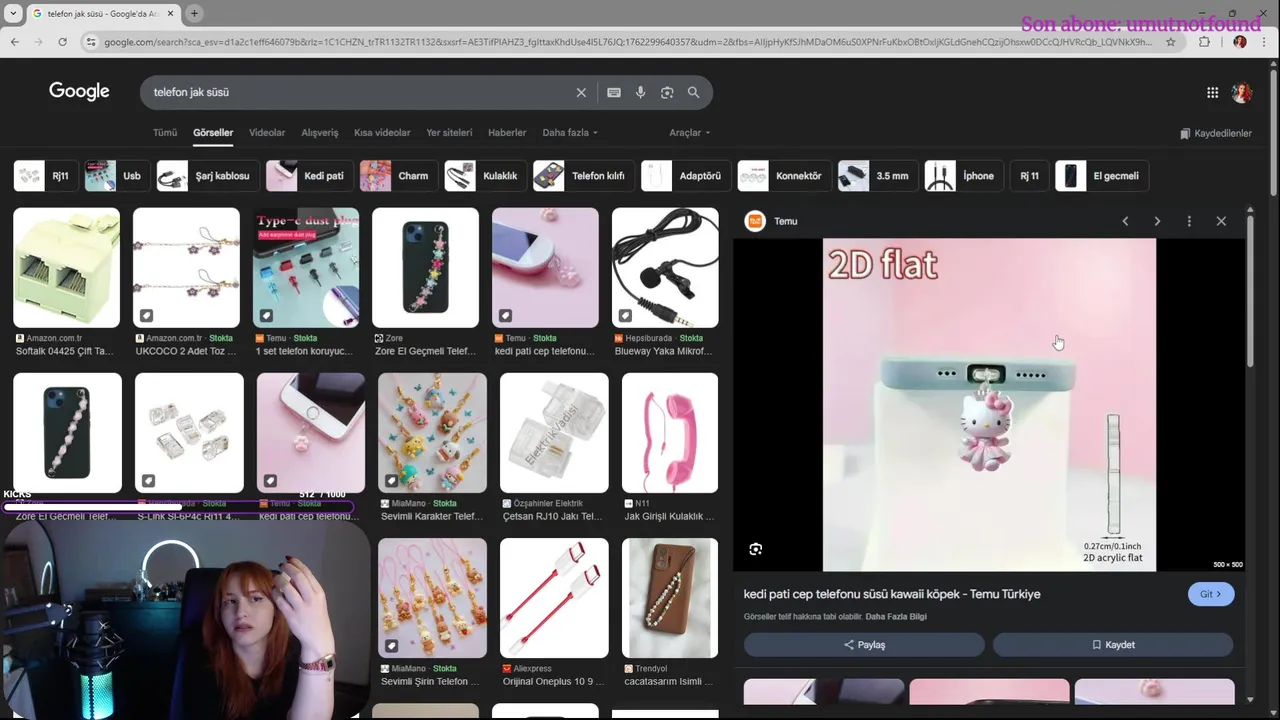1280x720 pixels.
Task: Close the Temu image preview panel
Action: pyautogui.click(x=1221, y=221)
